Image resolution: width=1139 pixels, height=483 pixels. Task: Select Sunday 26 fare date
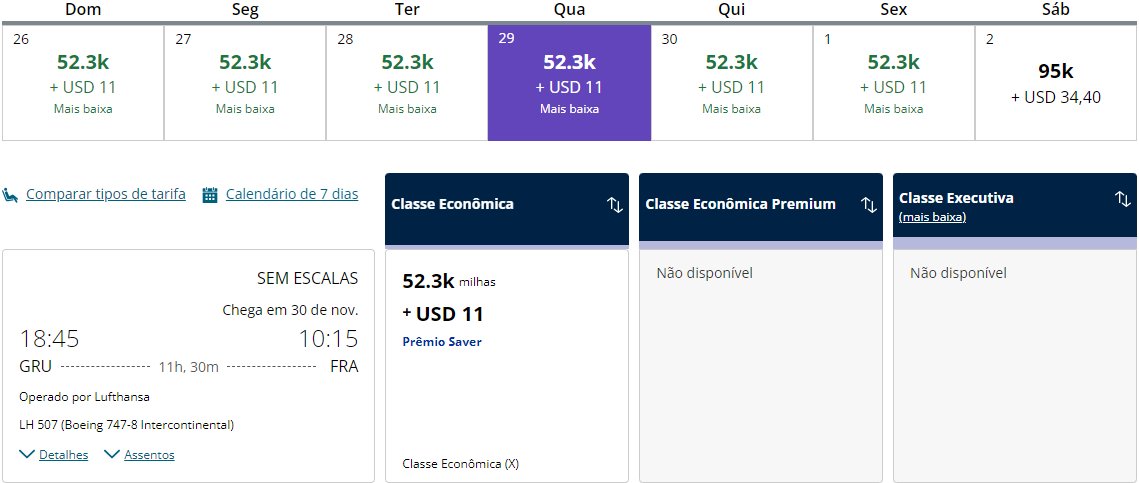click(x=83, y=83)
